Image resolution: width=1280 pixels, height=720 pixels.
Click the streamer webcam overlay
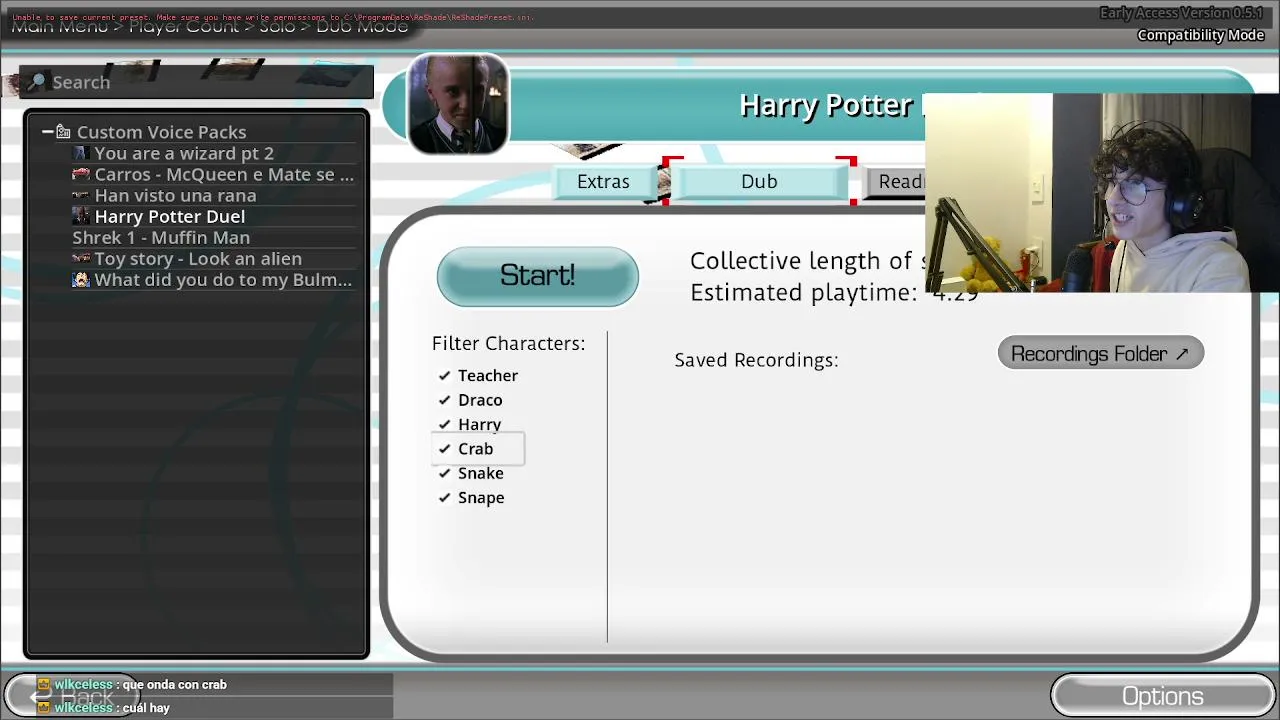[1102, 193]
